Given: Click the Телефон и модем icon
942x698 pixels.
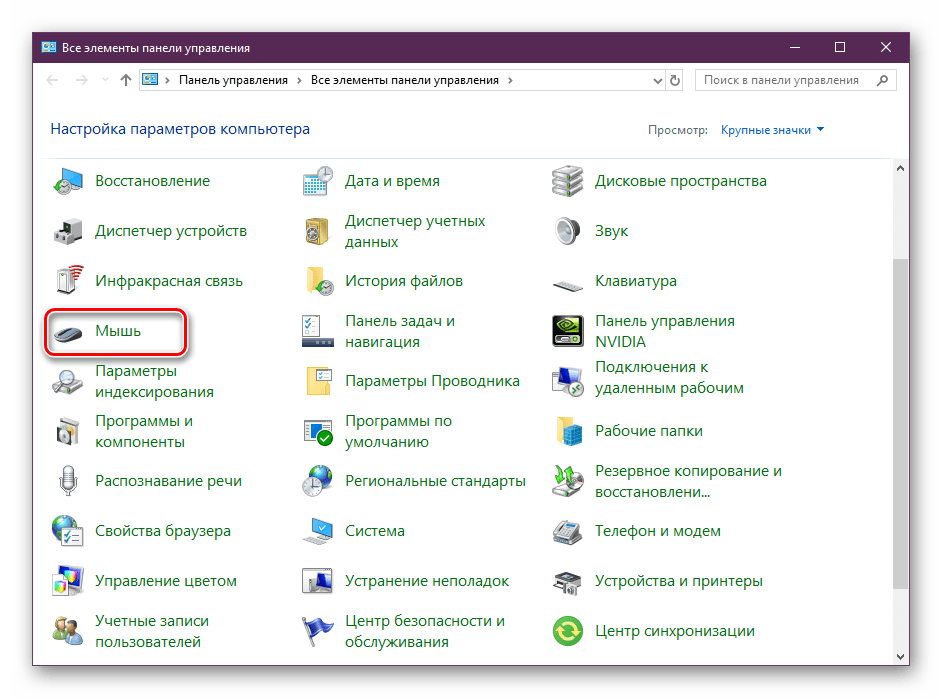Looking at the screenshot, I should 568,531.
